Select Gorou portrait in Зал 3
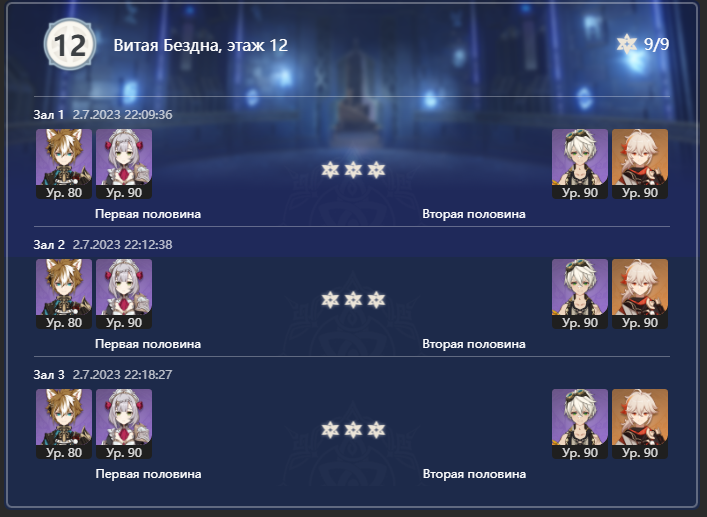 pyautogui.click(x=64, y=424)
